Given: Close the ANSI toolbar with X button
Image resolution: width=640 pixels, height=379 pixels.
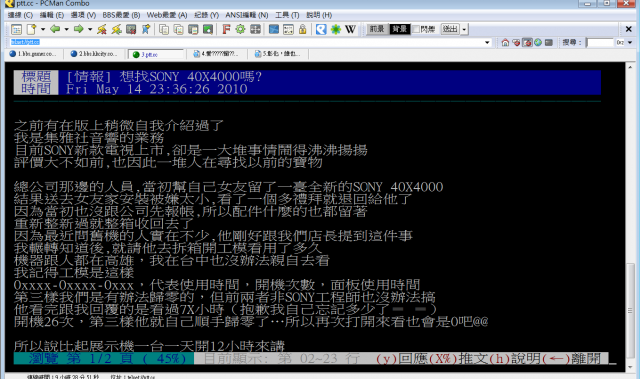Looking at the screenshot, I should (629, 29).
